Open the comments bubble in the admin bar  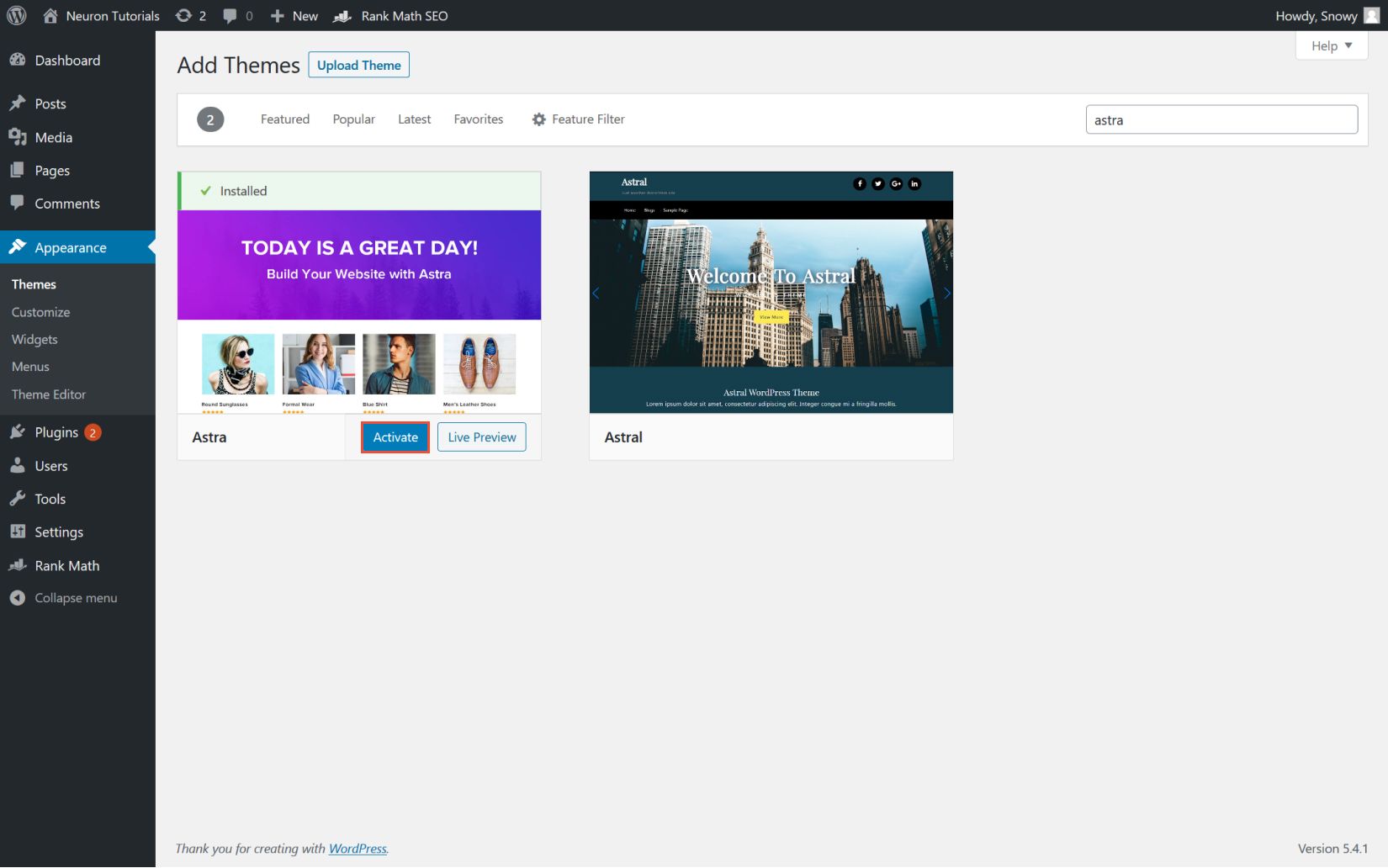(229, 15)
